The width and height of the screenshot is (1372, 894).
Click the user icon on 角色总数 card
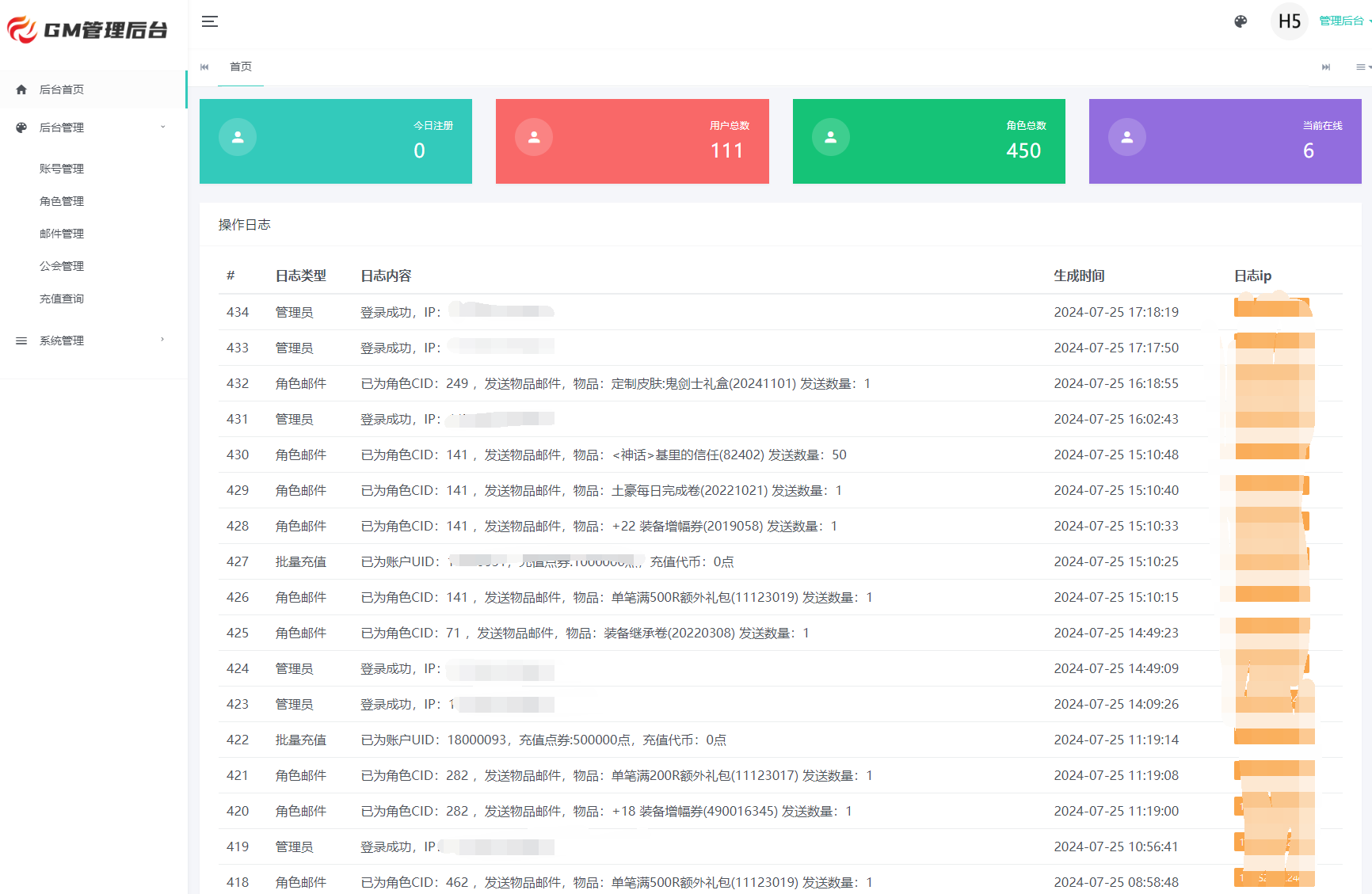(x=831, y=137)
